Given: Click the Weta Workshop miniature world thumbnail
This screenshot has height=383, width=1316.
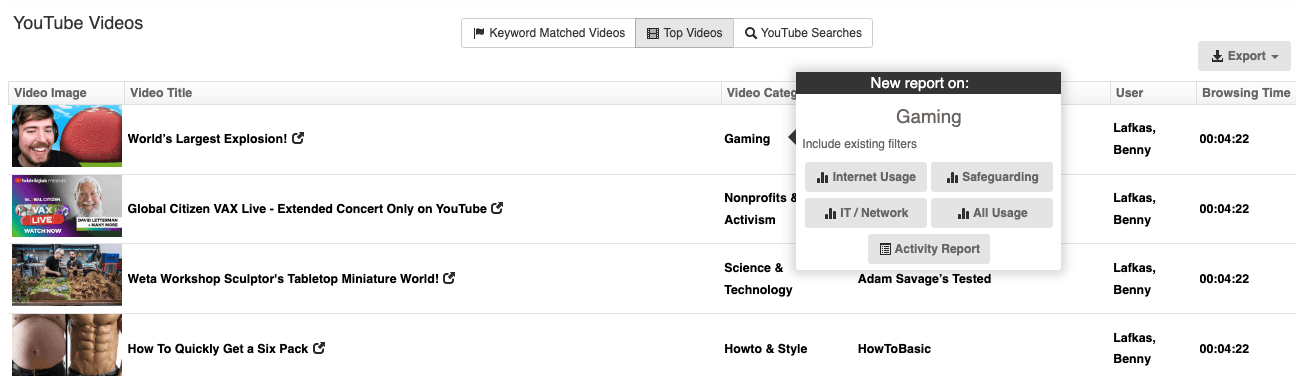Looking at the screenshot, I should (67, 276).
